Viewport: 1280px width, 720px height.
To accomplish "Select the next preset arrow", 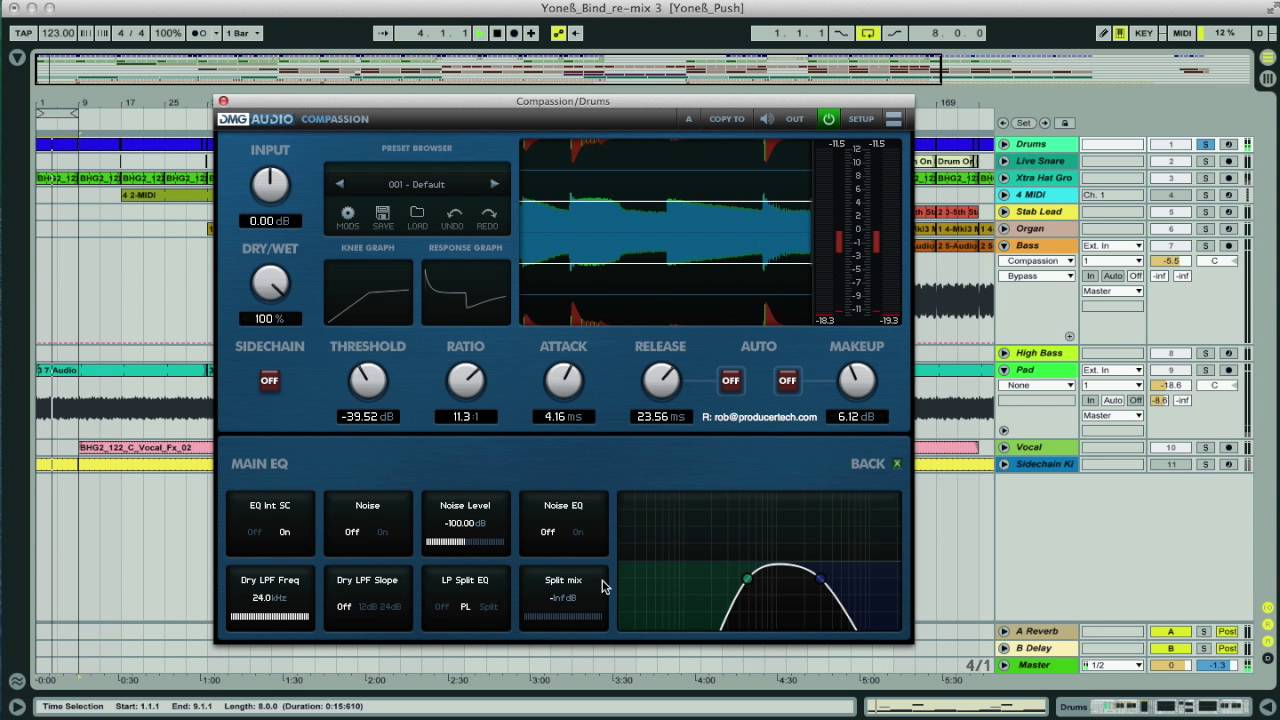I will (494, 184).
